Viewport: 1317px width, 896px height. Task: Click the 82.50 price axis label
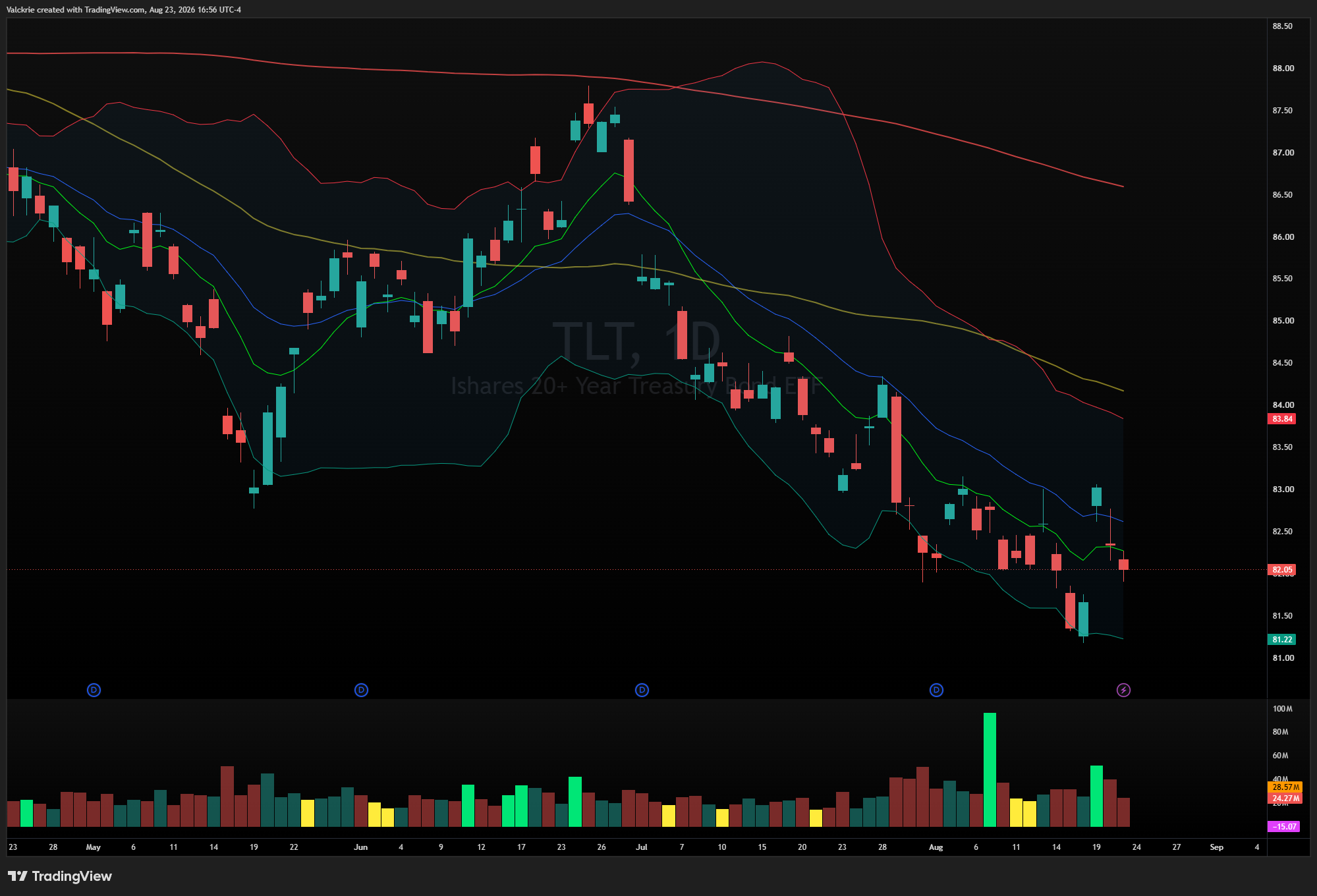tap(1282, 532)
